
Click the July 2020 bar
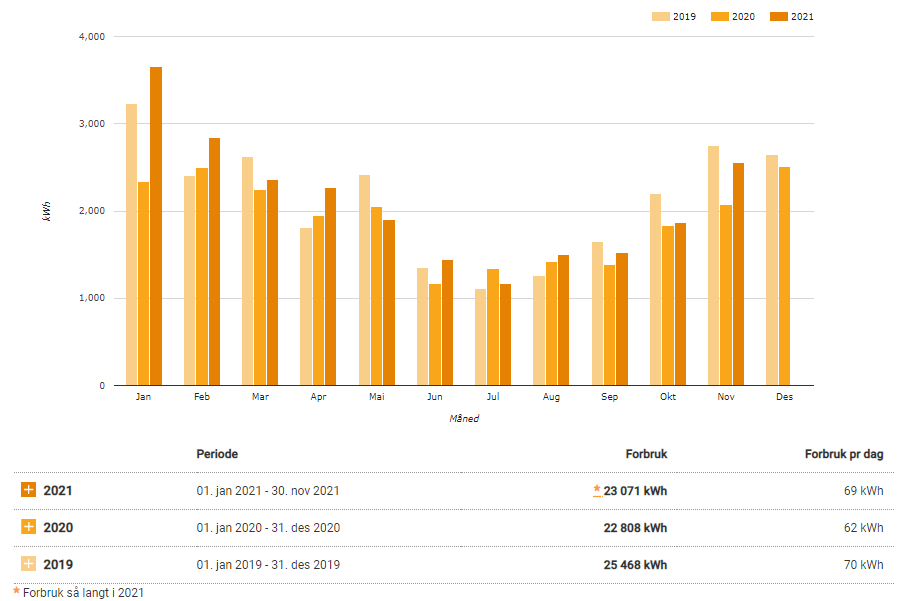(x=493, y=327)
